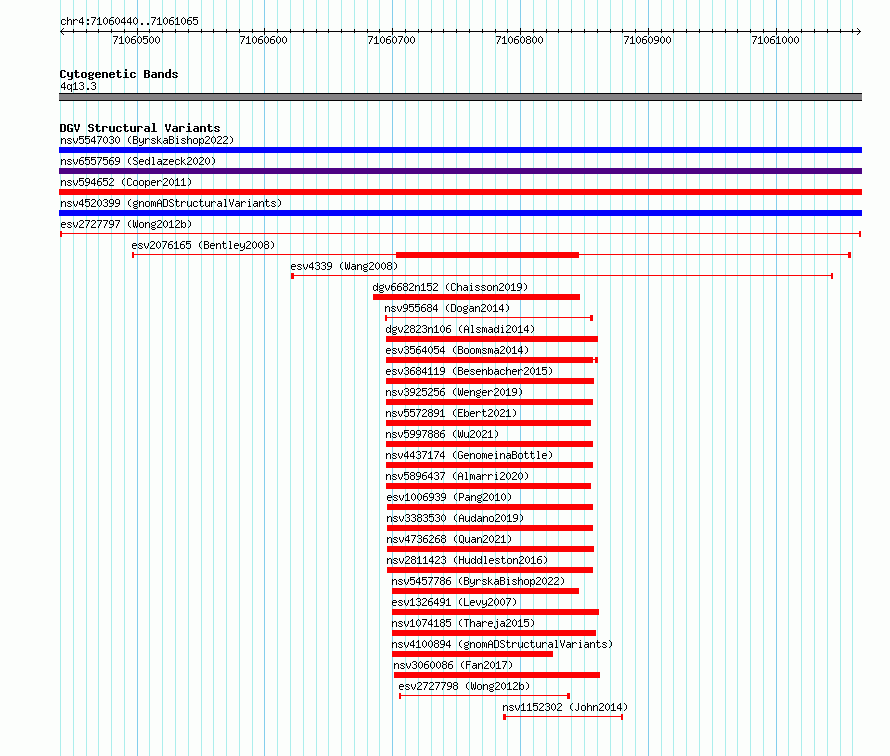The width and height of the screenshot is (890, 756).
Task: Open nsv4736268 (Quan2021) variant label
Action: (x=449, y=539)
